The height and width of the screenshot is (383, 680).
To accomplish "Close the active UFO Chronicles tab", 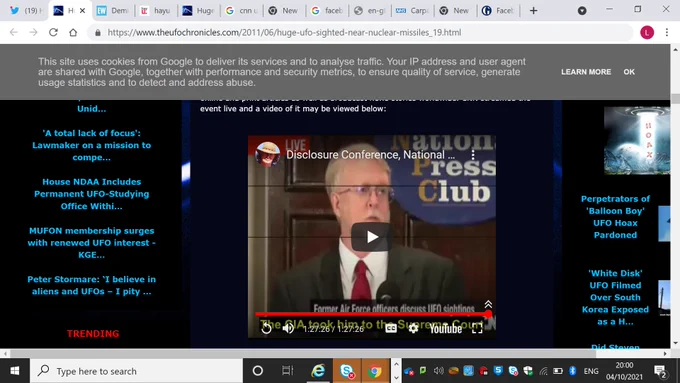I will pos(83,11).
